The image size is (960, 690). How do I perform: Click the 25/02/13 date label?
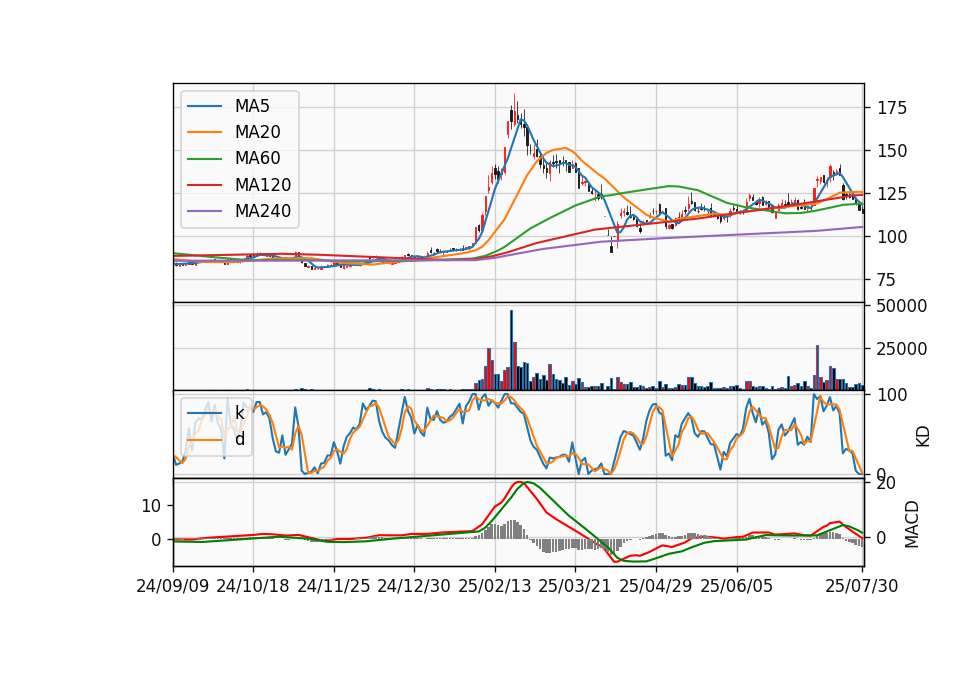pos(495,586)
